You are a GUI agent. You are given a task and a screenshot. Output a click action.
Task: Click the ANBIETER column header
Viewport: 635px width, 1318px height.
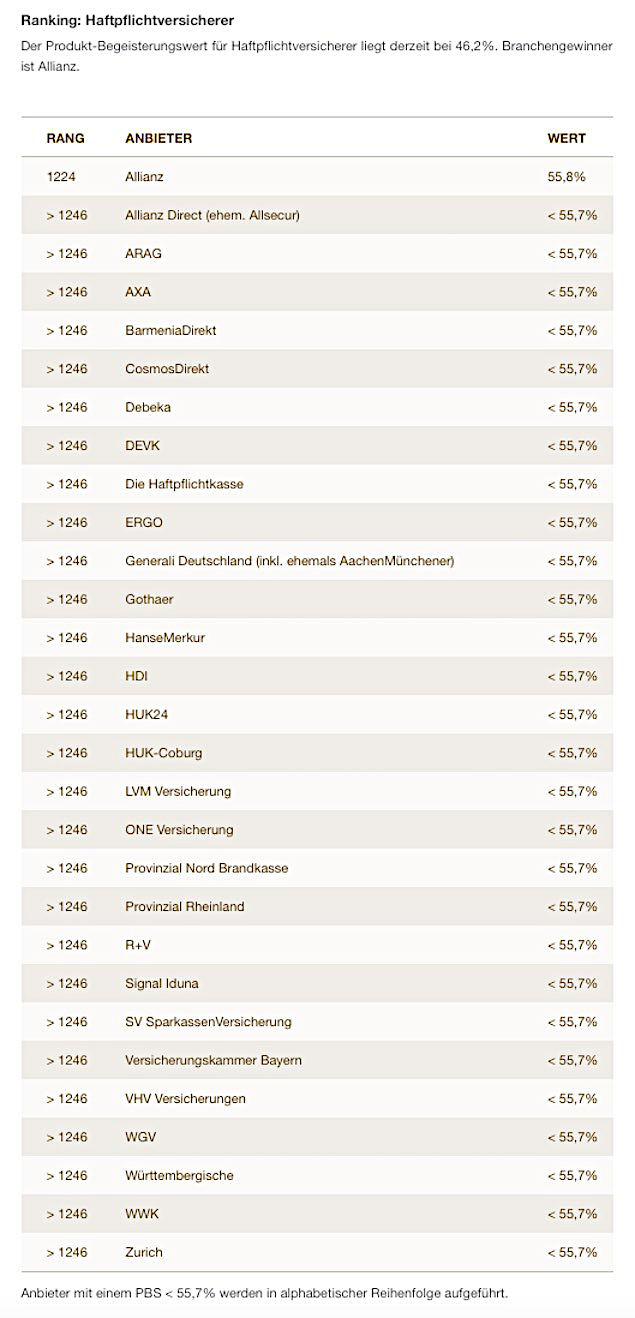click(x=158, y=138)
